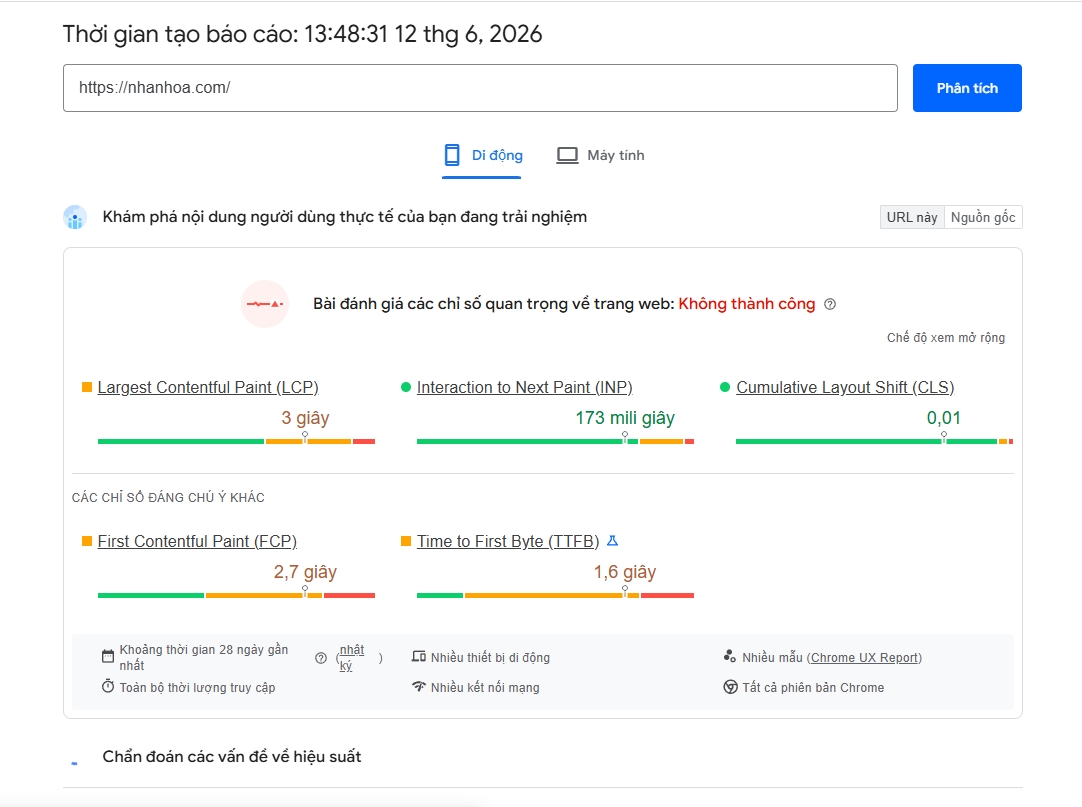Open the Largest Contentful Paint (LCP) link
This screenshot has width=1082, height=807.
(208, 387)
